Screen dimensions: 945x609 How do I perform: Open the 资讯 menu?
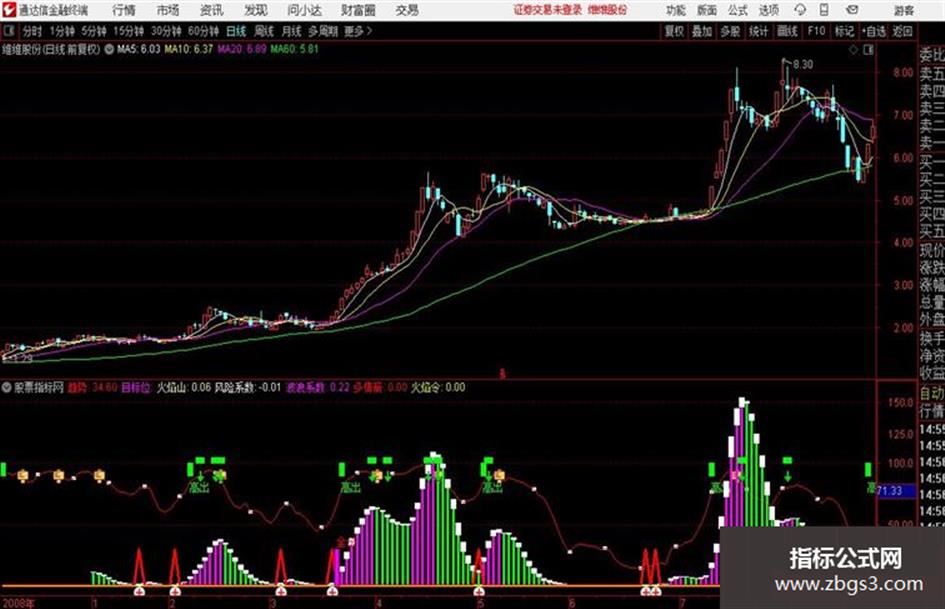point(211,10)
